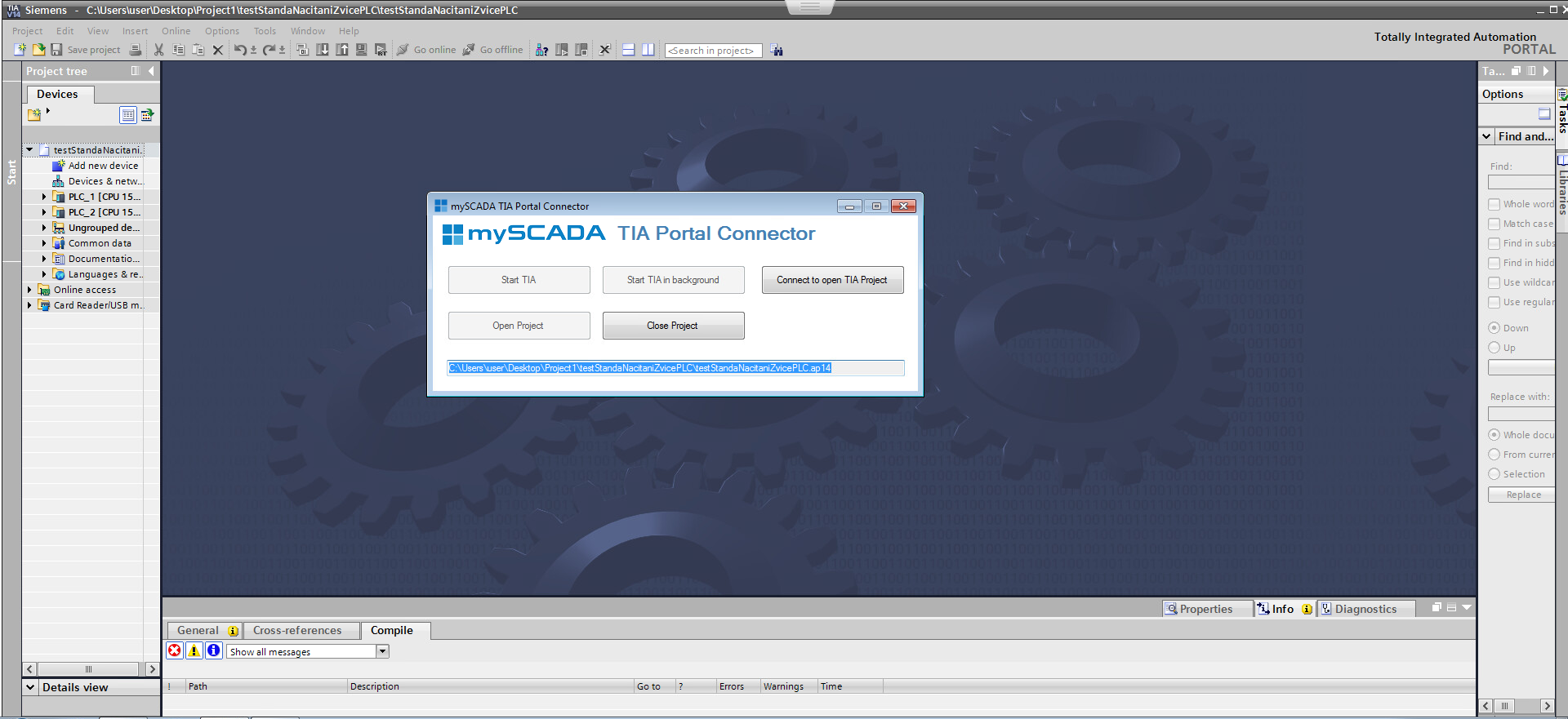
Task: Click the Open project folder icon
Action: (38, 50)
